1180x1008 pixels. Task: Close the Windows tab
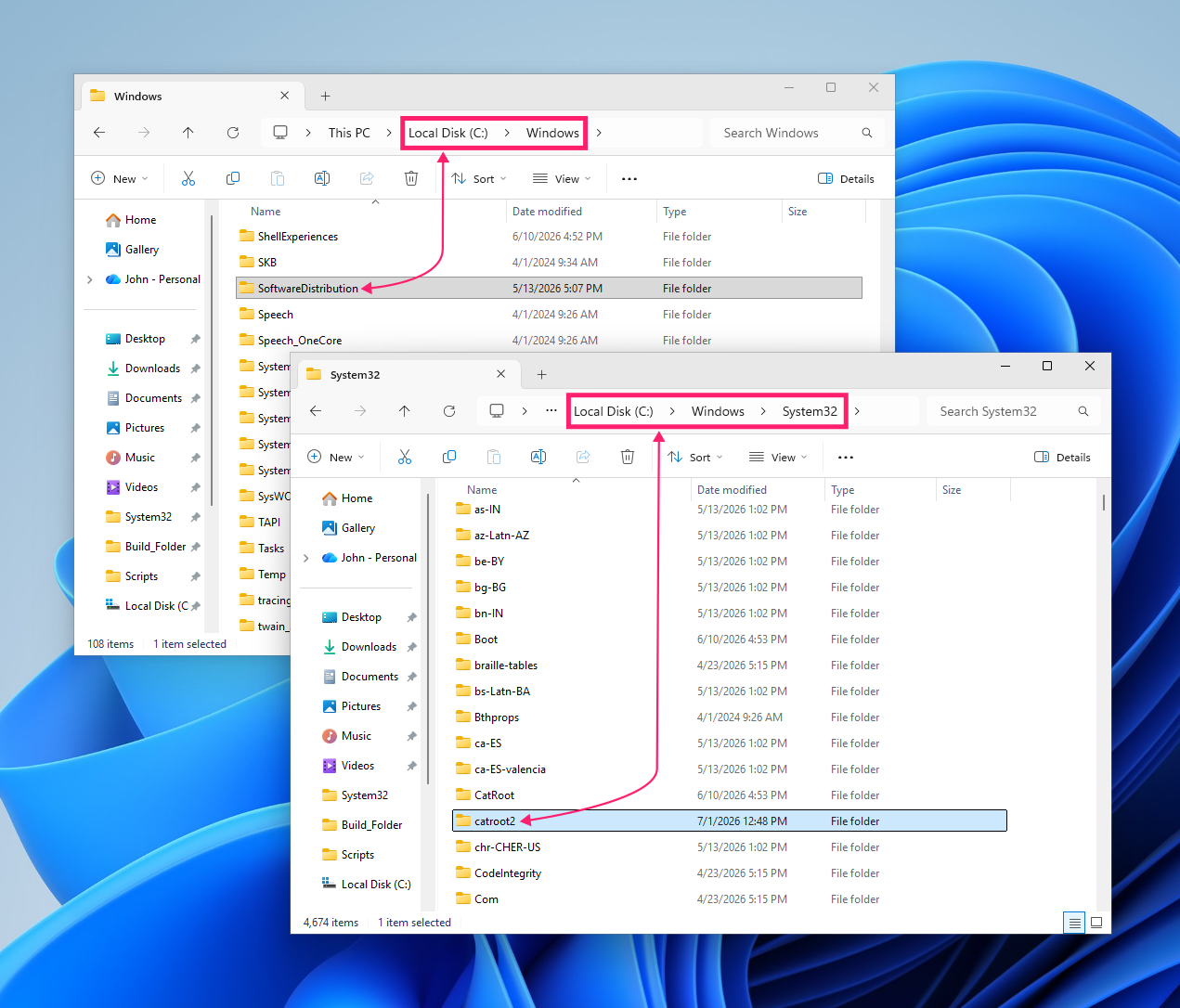pyautogui.click(x=285, y=96)
